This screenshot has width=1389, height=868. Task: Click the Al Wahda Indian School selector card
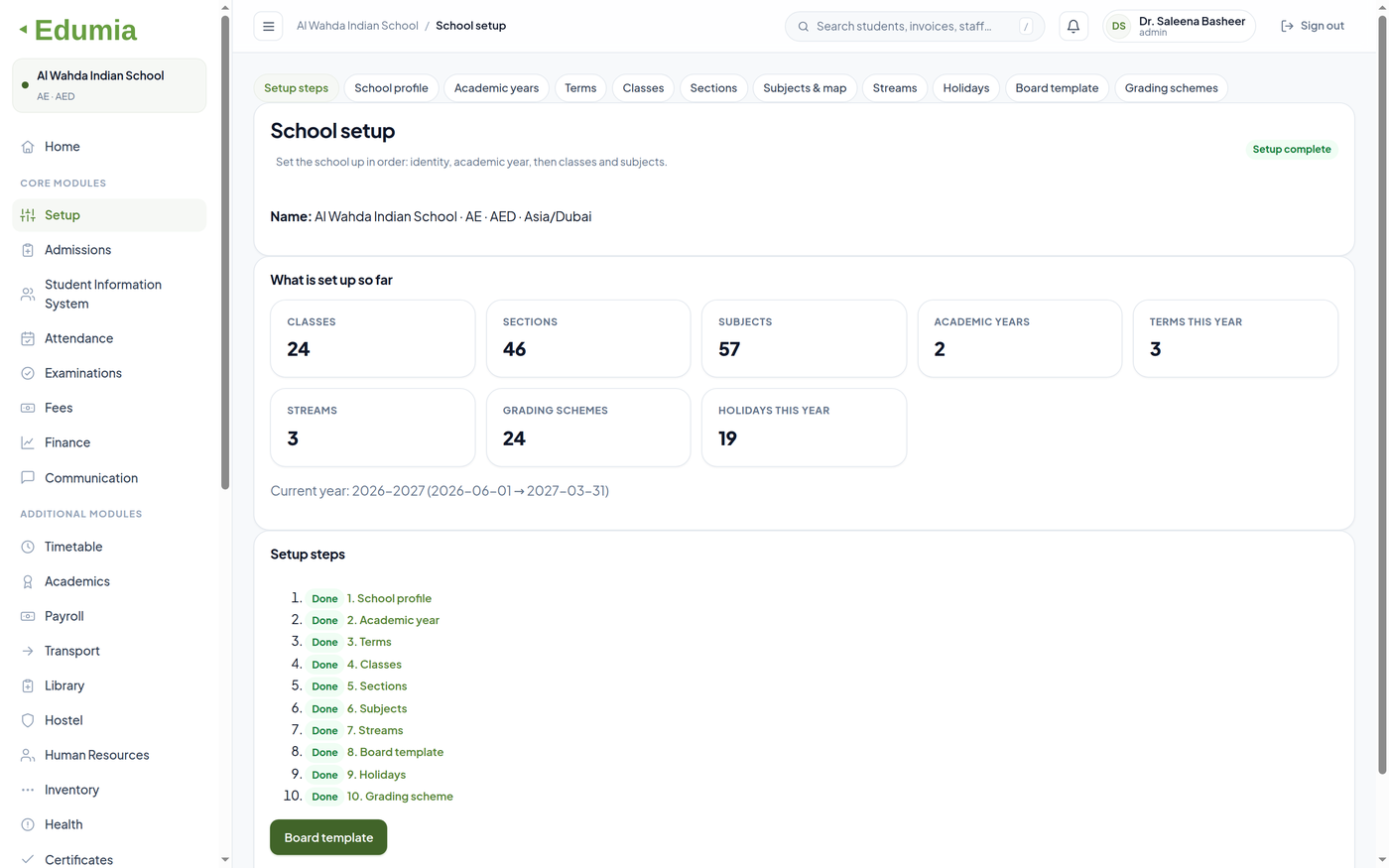(x=109, y=85)
